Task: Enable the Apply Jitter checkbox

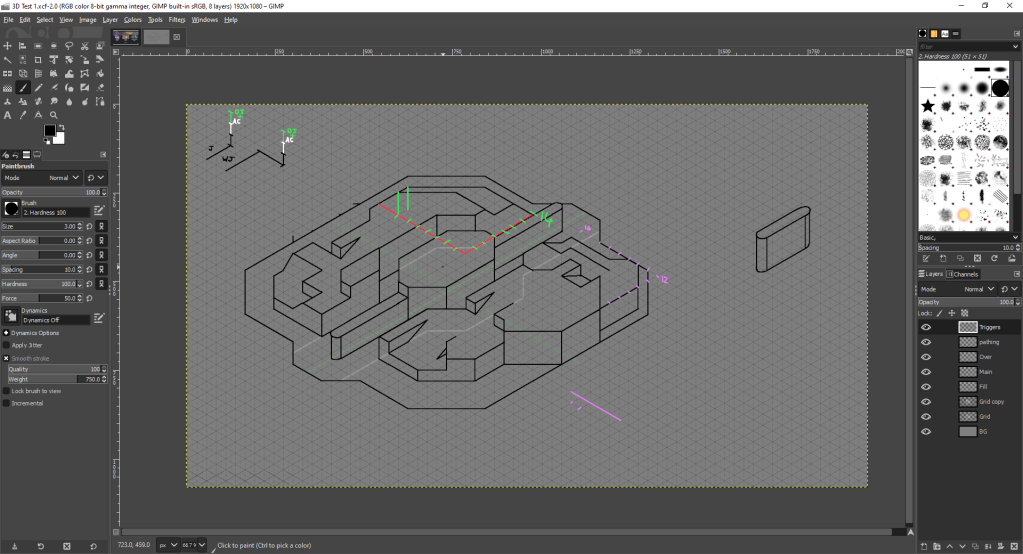Action: (x=6, y=344)
